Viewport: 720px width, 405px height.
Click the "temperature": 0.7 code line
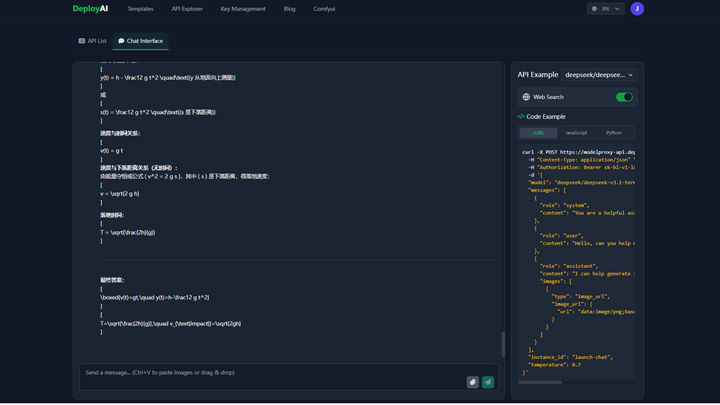click(554, 365)
